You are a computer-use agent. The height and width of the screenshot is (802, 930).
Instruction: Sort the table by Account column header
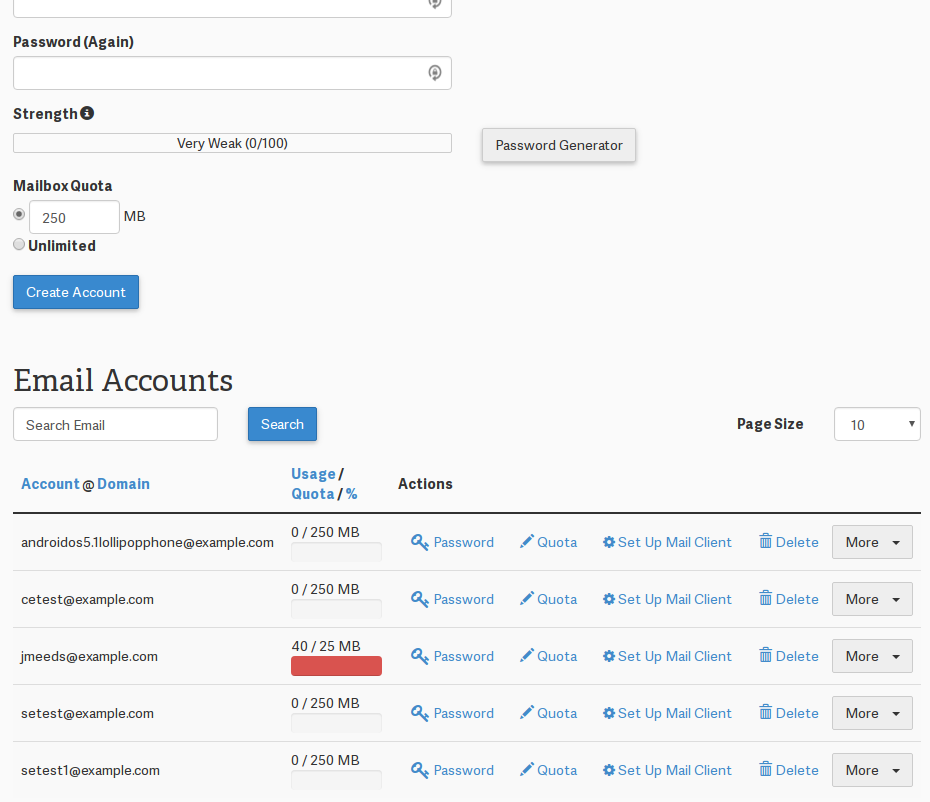pyautogui.click(x=50, y=484)
